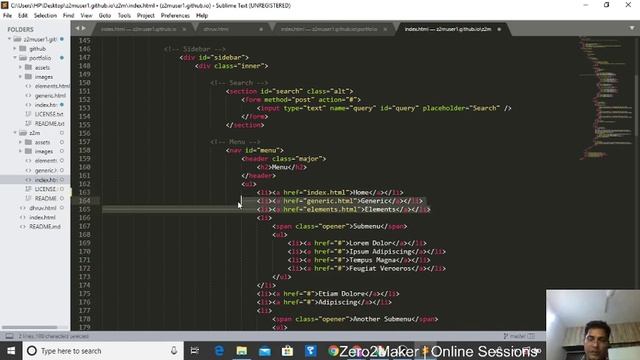
Task: Open the Find menu
Action: coord(69,16)
